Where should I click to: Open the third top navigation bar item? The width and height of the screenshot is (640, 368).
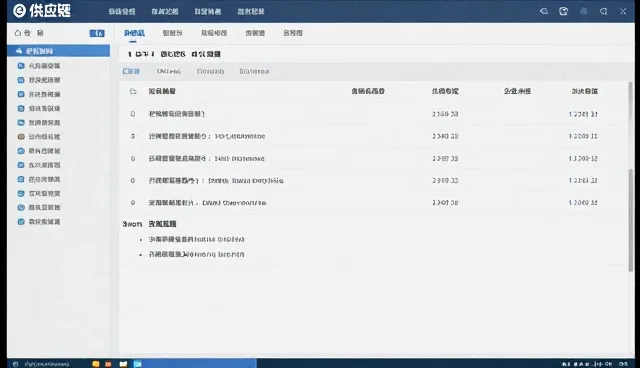pyautogui.click(x=207, y=11)
